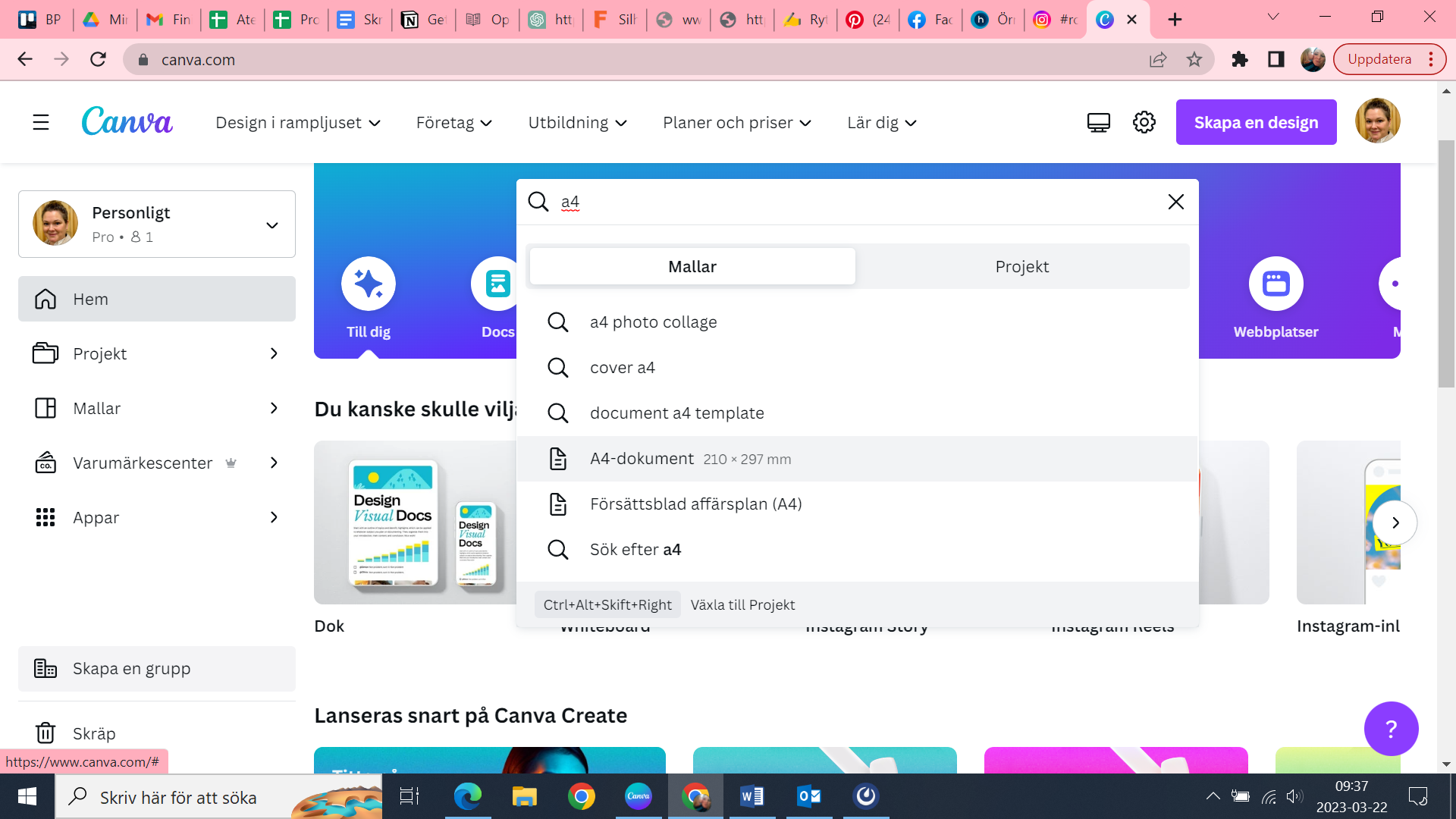Open Skräp trash in sidebar
Screen dimensions: 1456x819
pyautogui.click(x=94, y=733)
